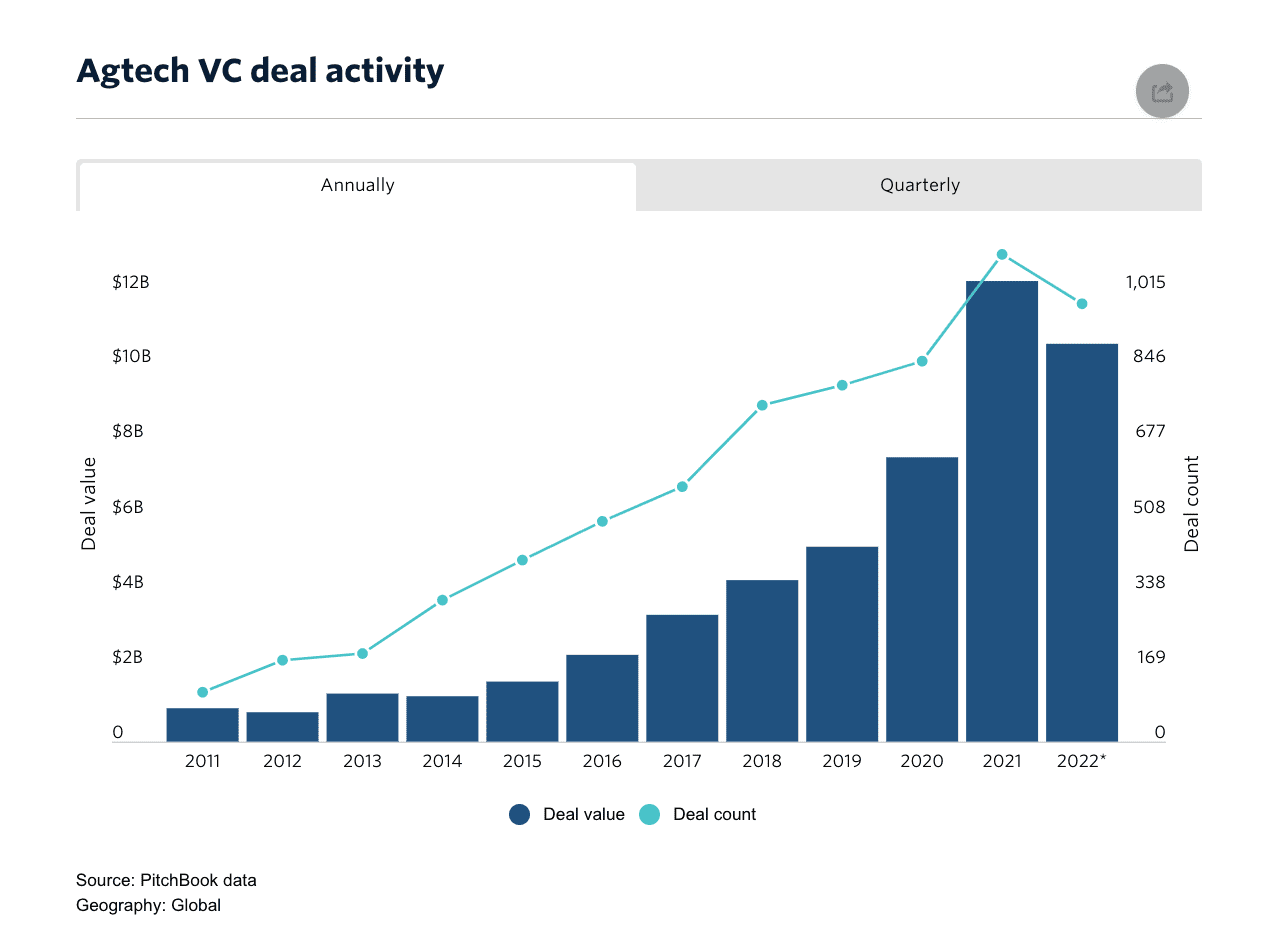Click the teal Deal count legend circle
Image resolution: width=1264 pixels, height=932 pixels.
[650, 814]
